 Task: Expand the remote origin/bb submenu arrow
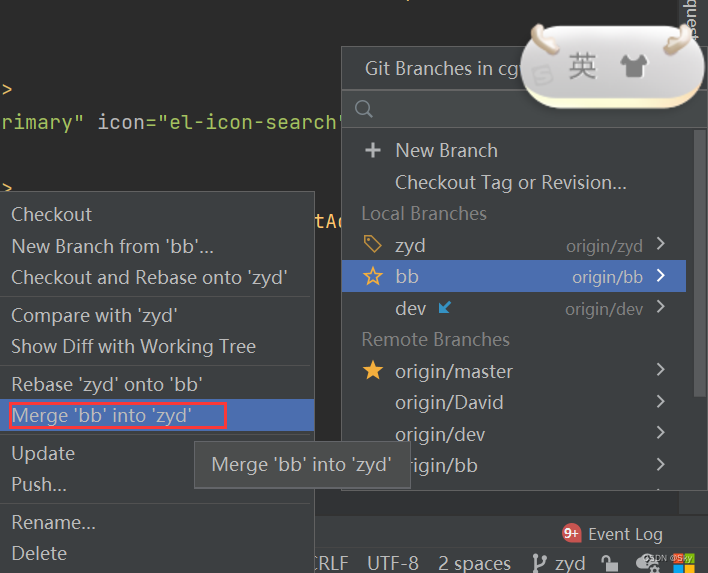pyautogui.click(x=661, y=464)
